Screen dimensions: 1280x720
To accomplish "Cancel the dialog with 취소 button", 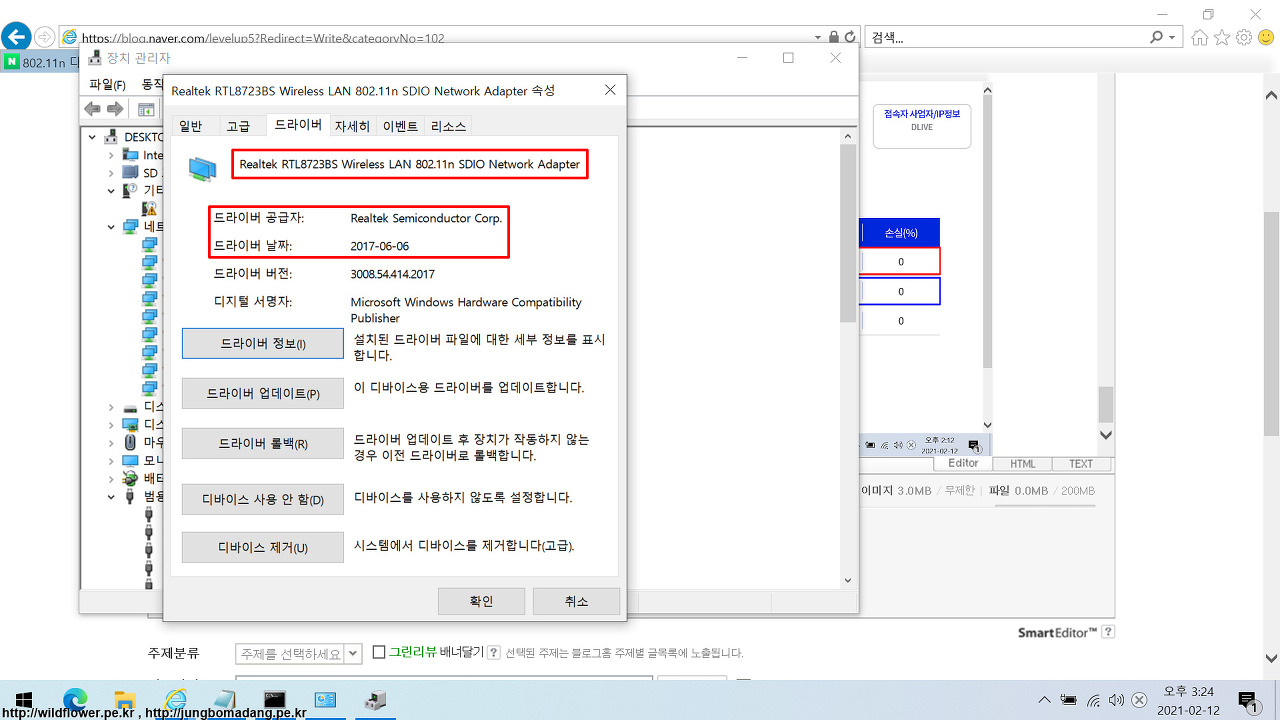I will click(577, 601).
